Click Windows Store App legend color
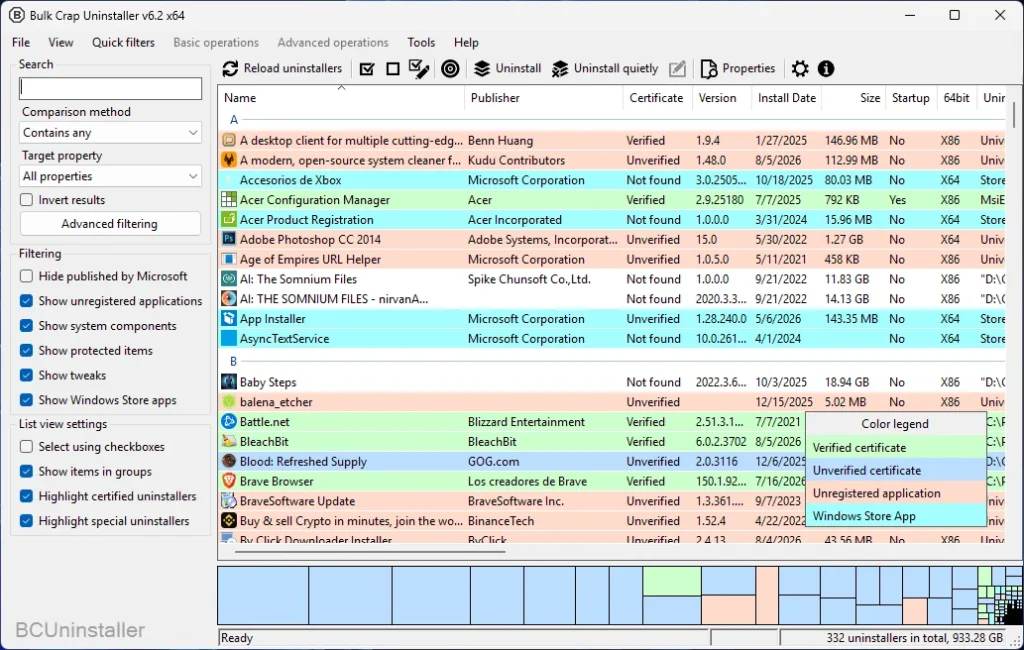The width and height of the screenshot is (1024, 650). pos(895,516)
